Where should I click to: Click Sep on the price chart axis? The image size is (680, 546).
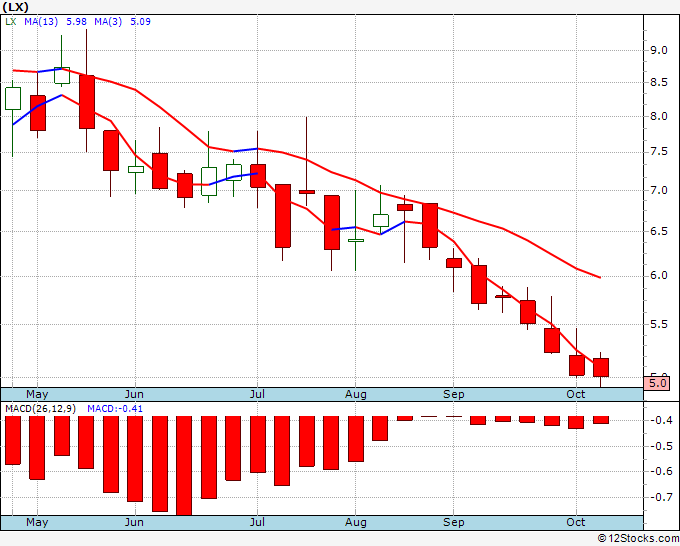point(454,394)
